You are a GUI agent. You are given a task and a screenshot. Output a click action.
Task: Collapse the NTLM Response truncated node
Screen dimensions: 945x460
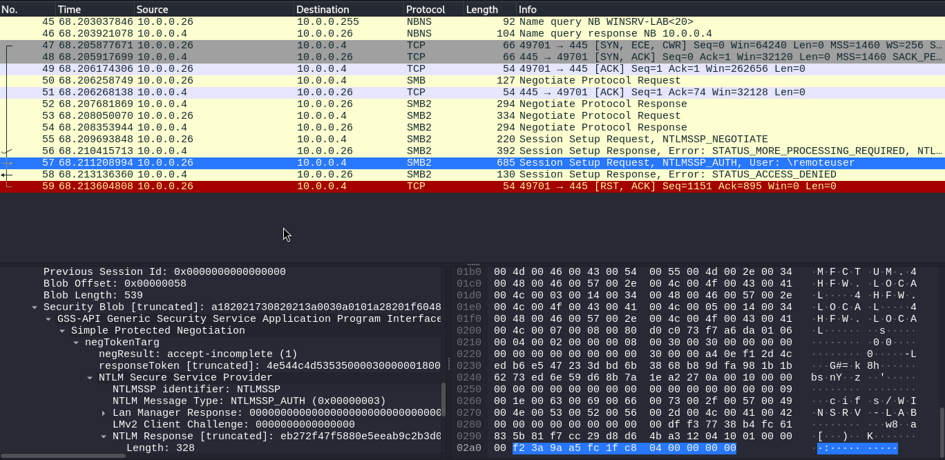pos(104,437)
